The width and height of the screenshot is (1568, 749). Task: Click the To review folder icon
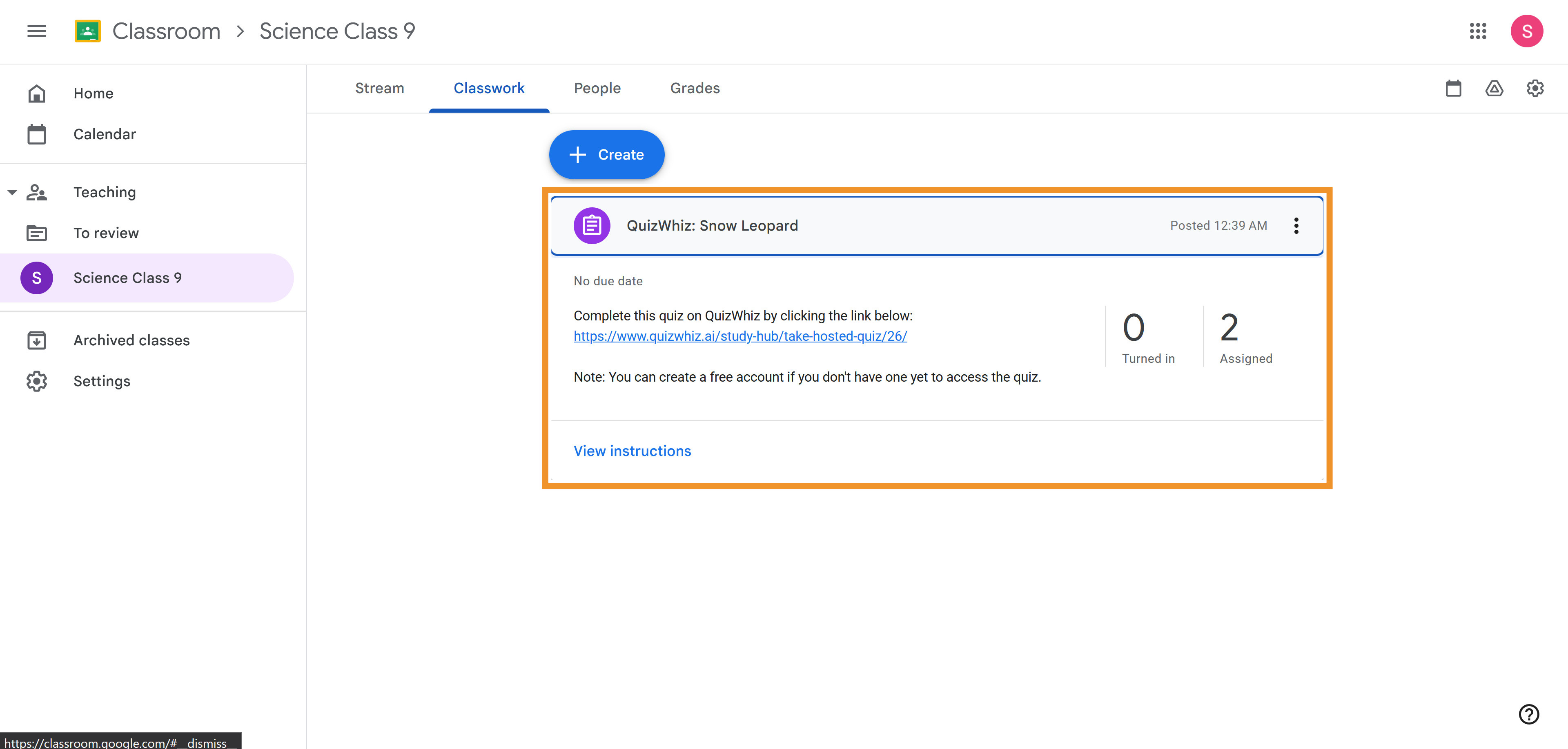pyautogui.click(x=36, y=233)
